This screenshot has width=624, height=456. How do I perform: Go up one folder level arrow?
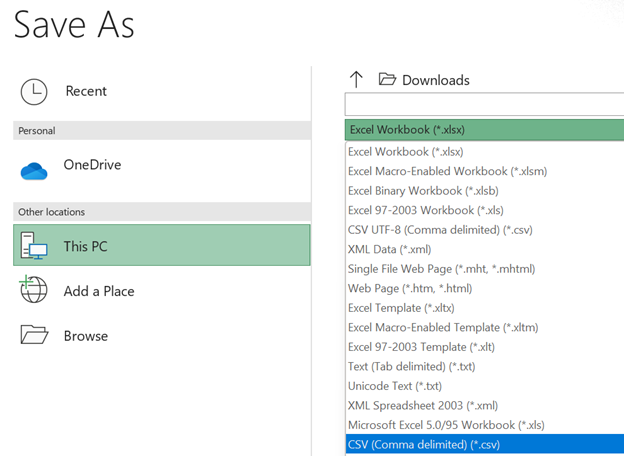click(356, 80)
